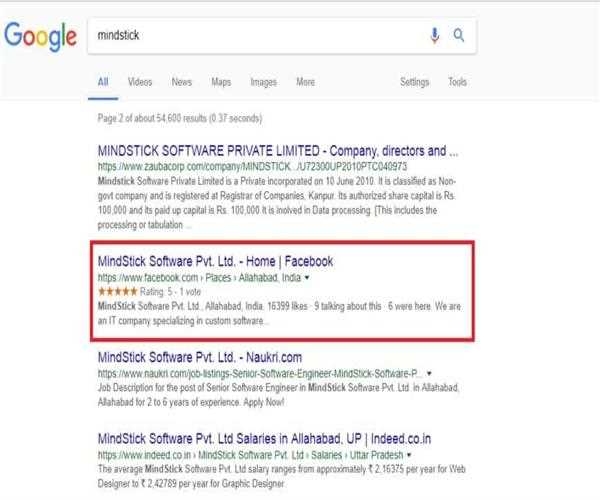Click snippet starting 'Job Description for the post'
Viewport: 600px width, 500px height.
pyautogui.click(x=278, y=395)
